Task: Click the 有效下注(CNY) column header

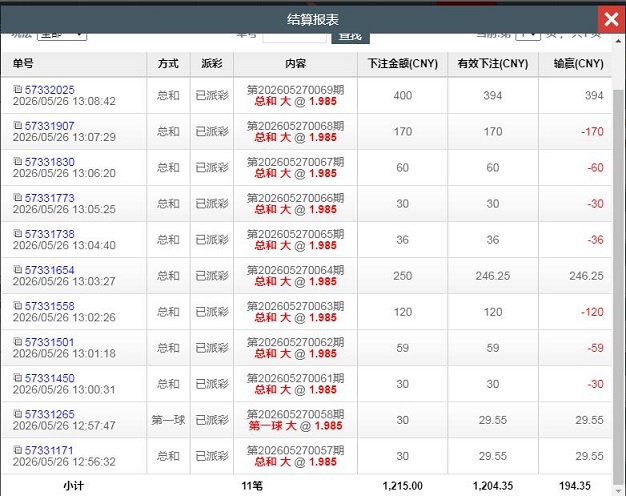Action: click(x=493, y=63)
